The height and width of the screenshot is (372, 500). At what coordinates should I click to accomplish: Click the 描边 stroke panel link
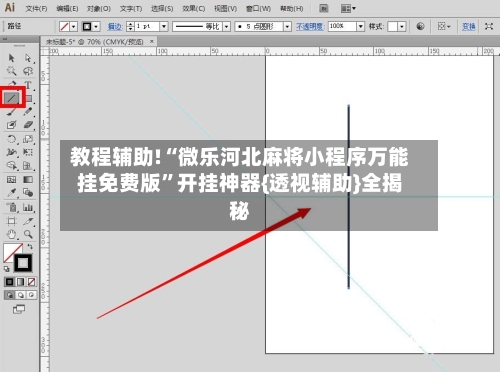(x=115, y=26)
